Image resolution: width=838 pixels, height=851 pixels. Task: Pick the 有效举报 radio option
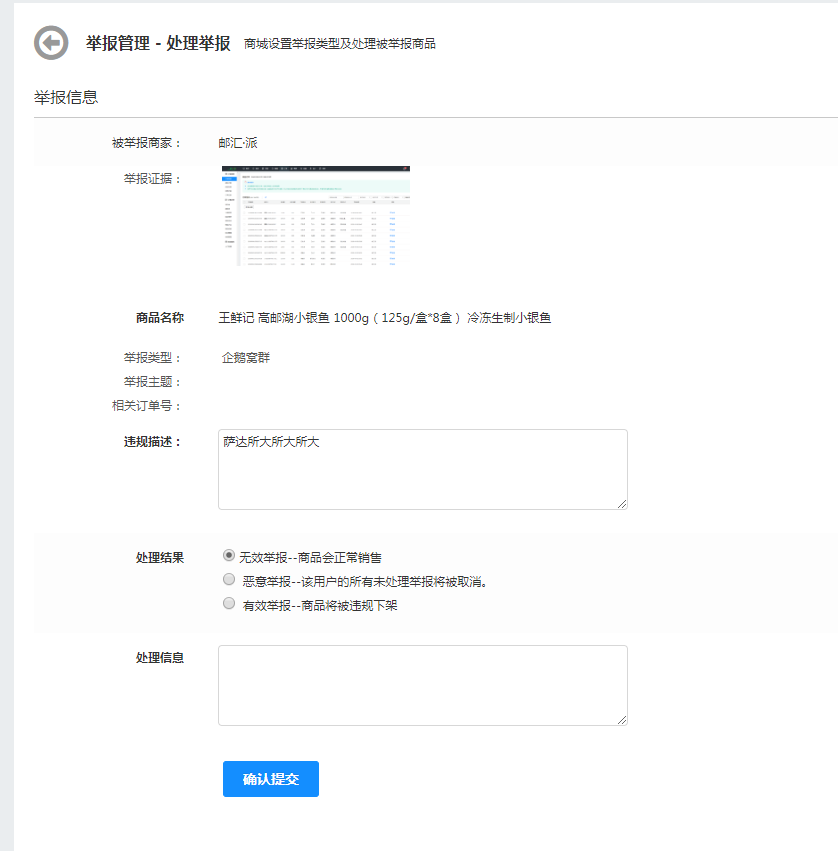click(229, 603)
